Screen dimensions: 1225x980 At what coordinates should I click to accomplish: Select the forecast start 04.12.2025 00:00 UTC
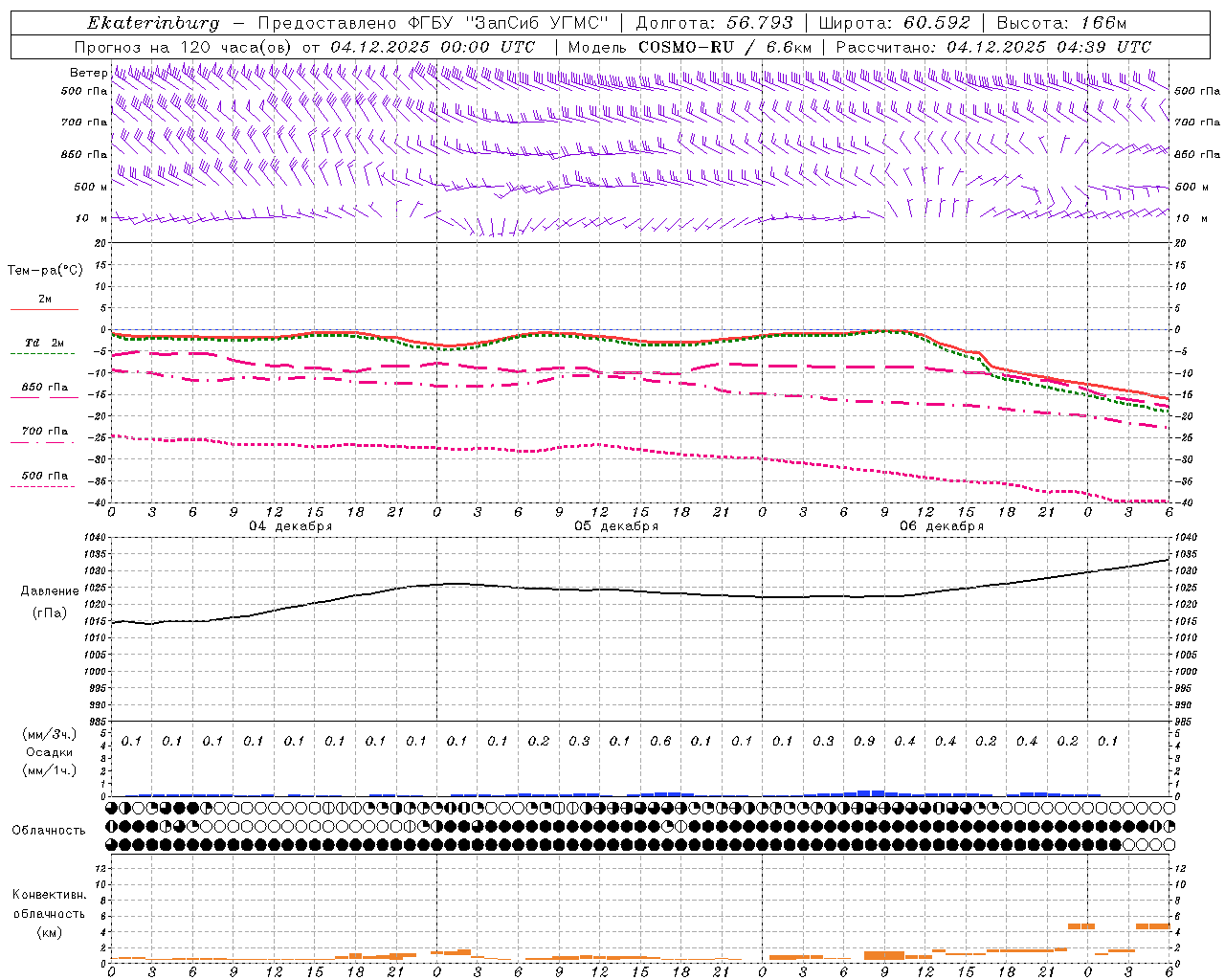(x=433, y=47)
